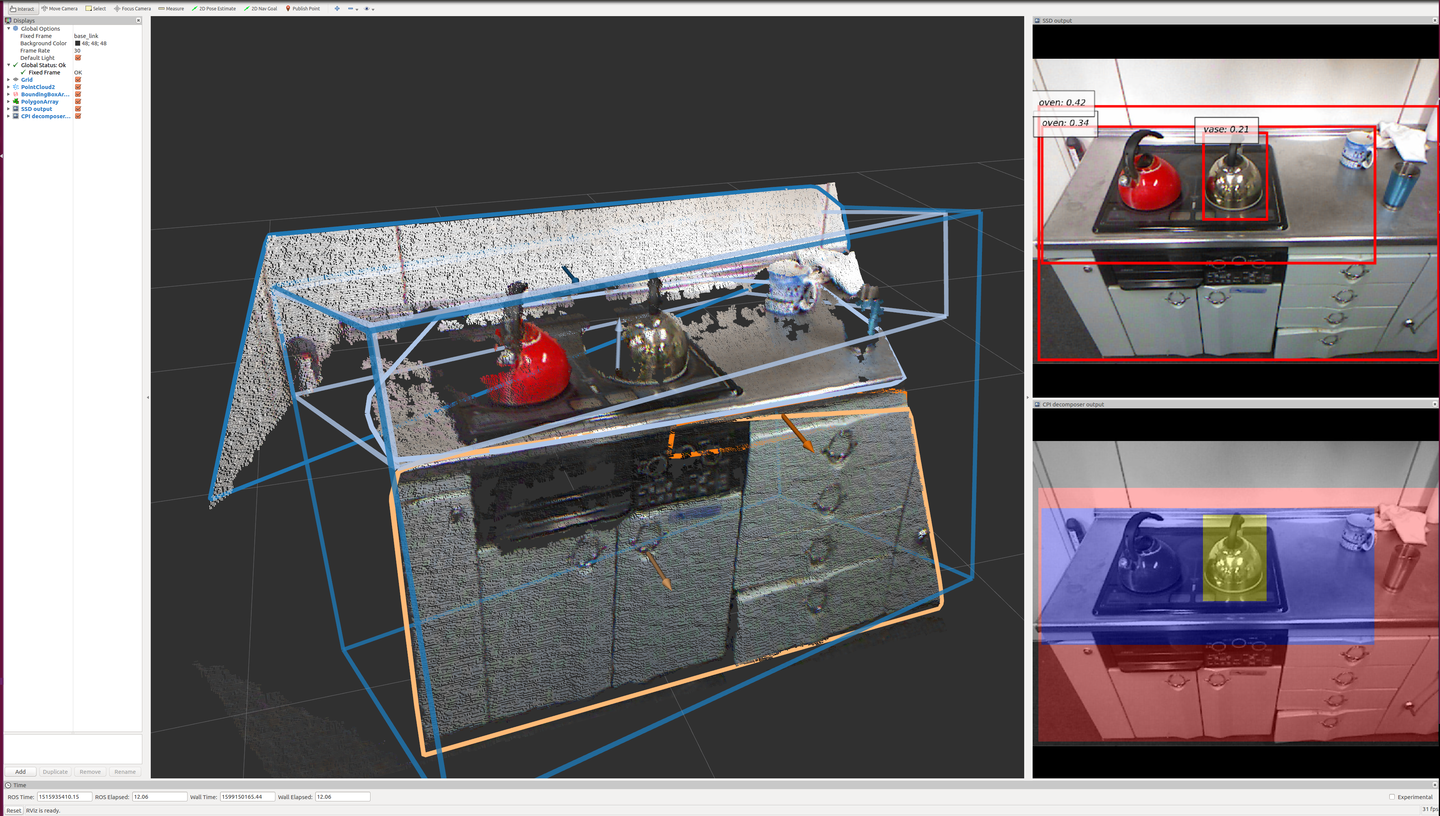Expand the Grid display properties
Viewport: 1440px width, 816px height.
coord(9,80)
